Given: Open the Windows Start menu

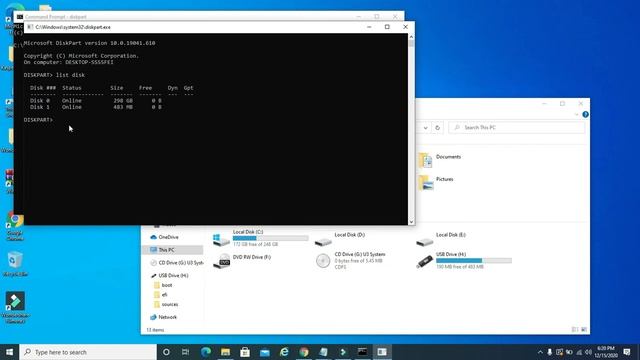Looking at the screenshot, I should [9, 352].
